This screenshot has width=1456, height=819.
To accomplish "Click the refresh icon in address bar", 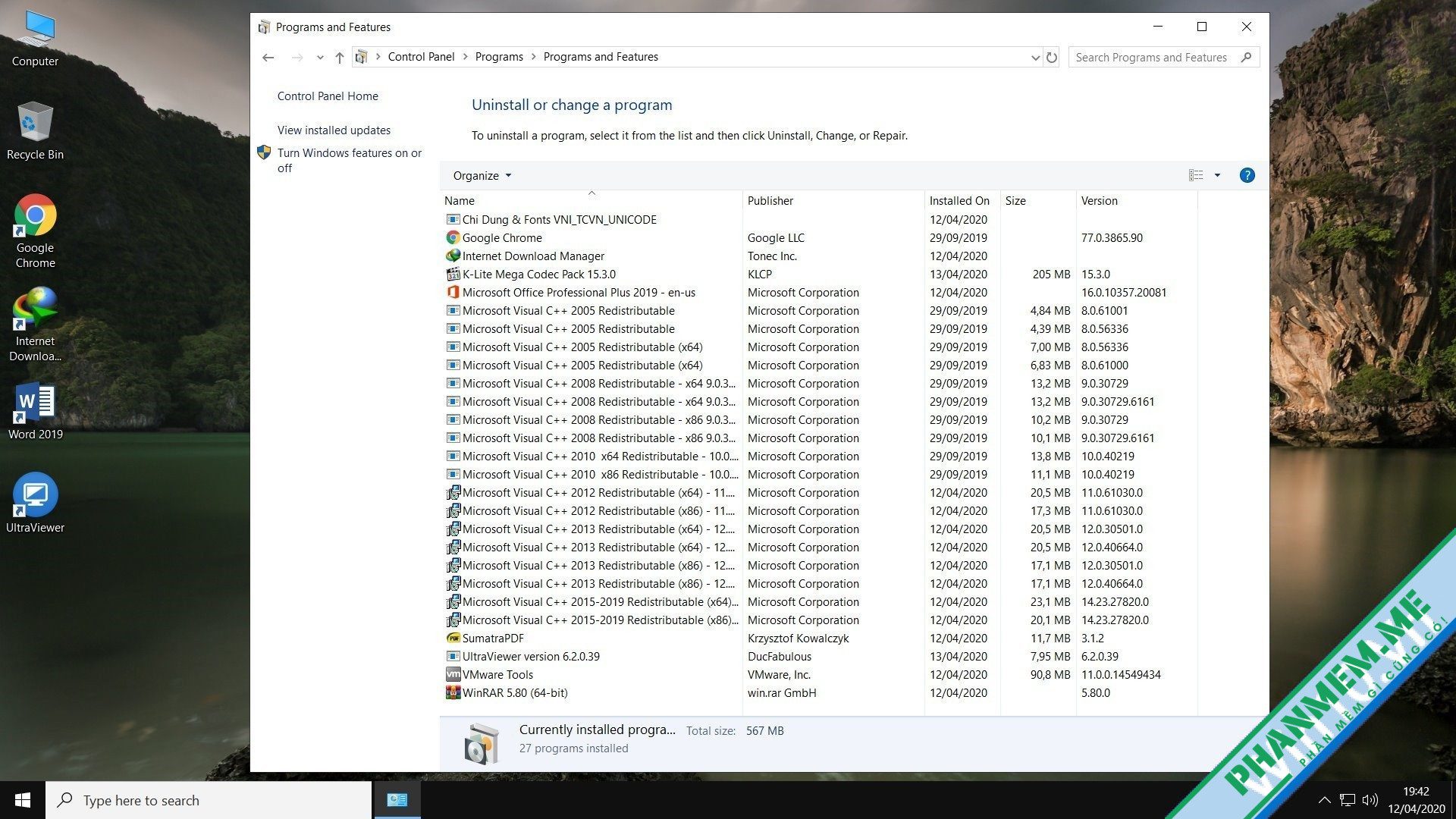I will tap(1052, 57).
